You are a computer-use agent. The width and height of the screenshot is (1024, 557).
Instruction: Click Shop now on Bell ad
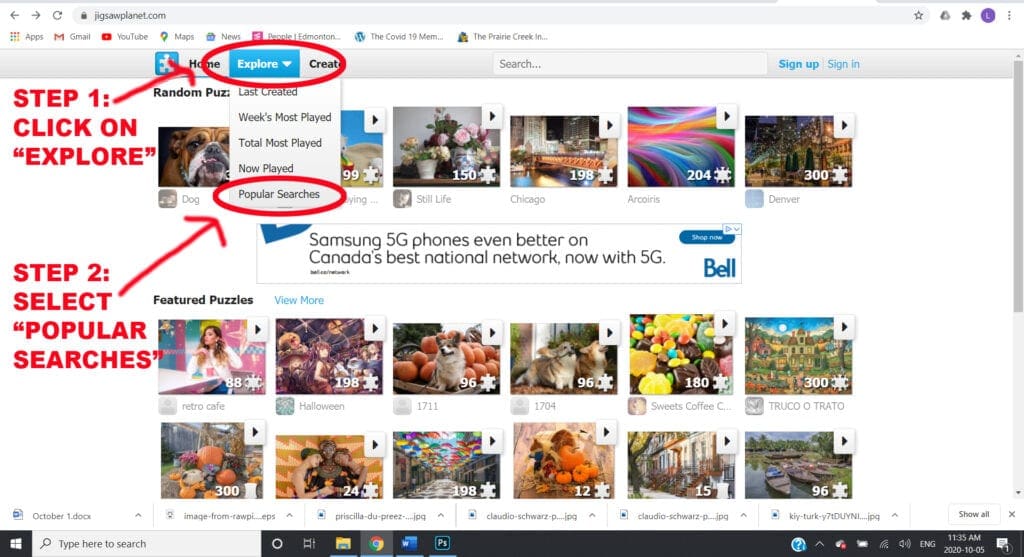[x=707, y=237]
